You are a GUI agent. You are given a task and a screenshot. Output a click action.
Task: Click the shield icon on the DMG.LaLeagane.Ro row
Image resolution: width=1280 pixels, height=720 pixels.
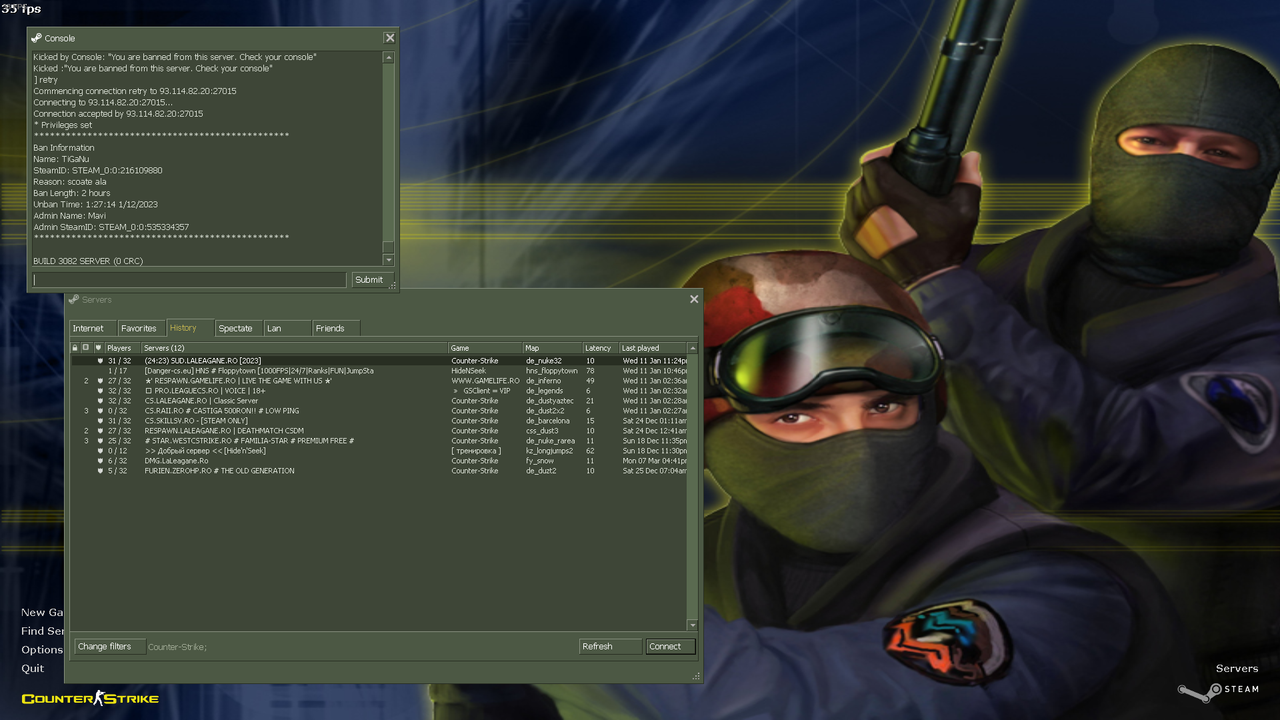click(x=99, y=460)
